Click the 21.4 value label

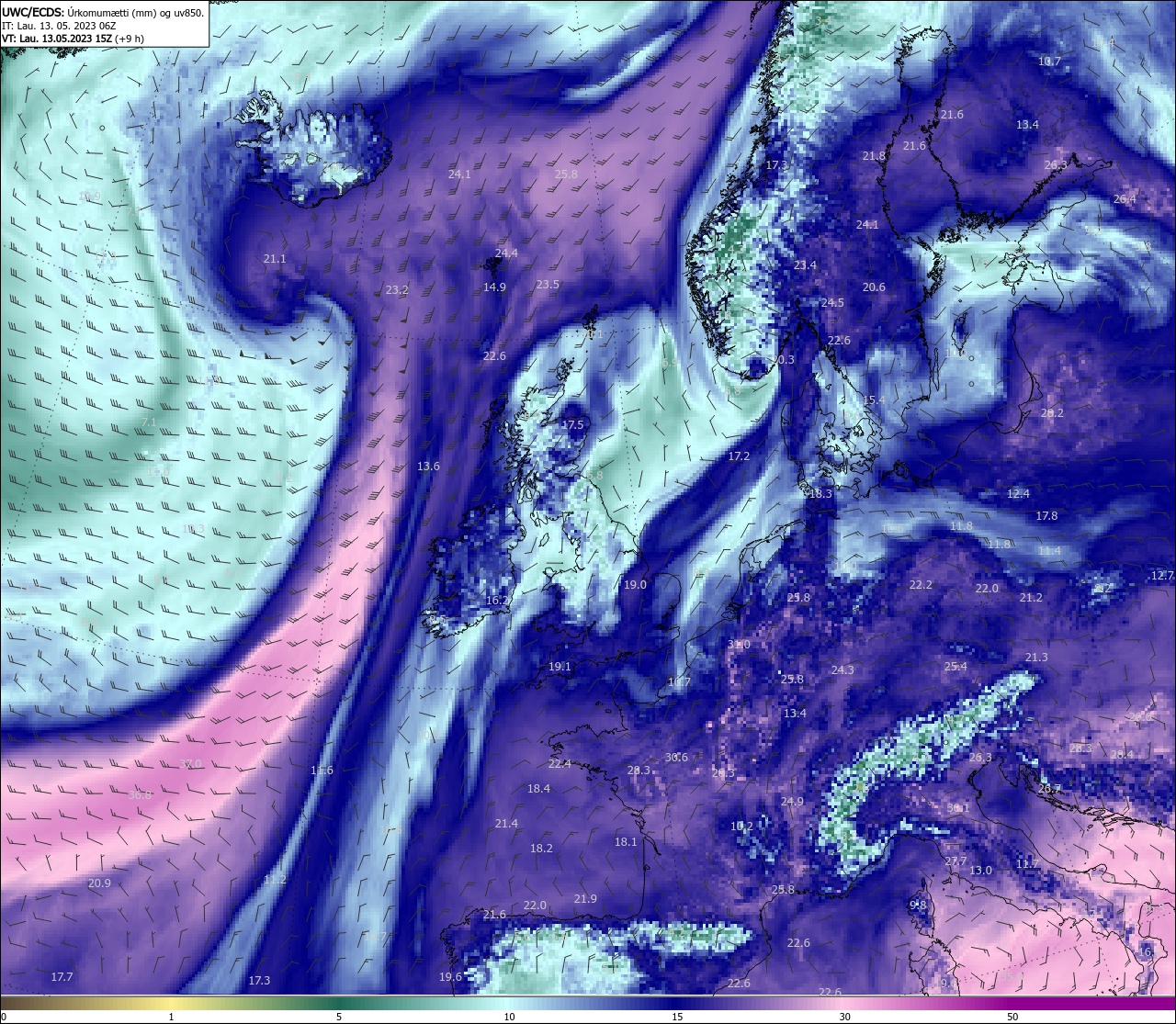point(506,823)
